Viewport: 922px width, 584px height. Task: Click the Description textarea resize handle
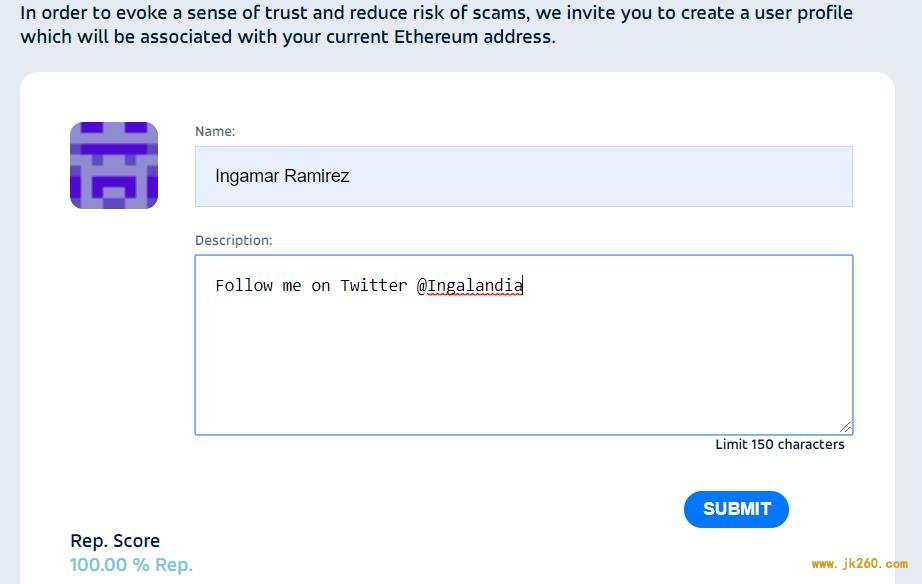click(845, 427)
